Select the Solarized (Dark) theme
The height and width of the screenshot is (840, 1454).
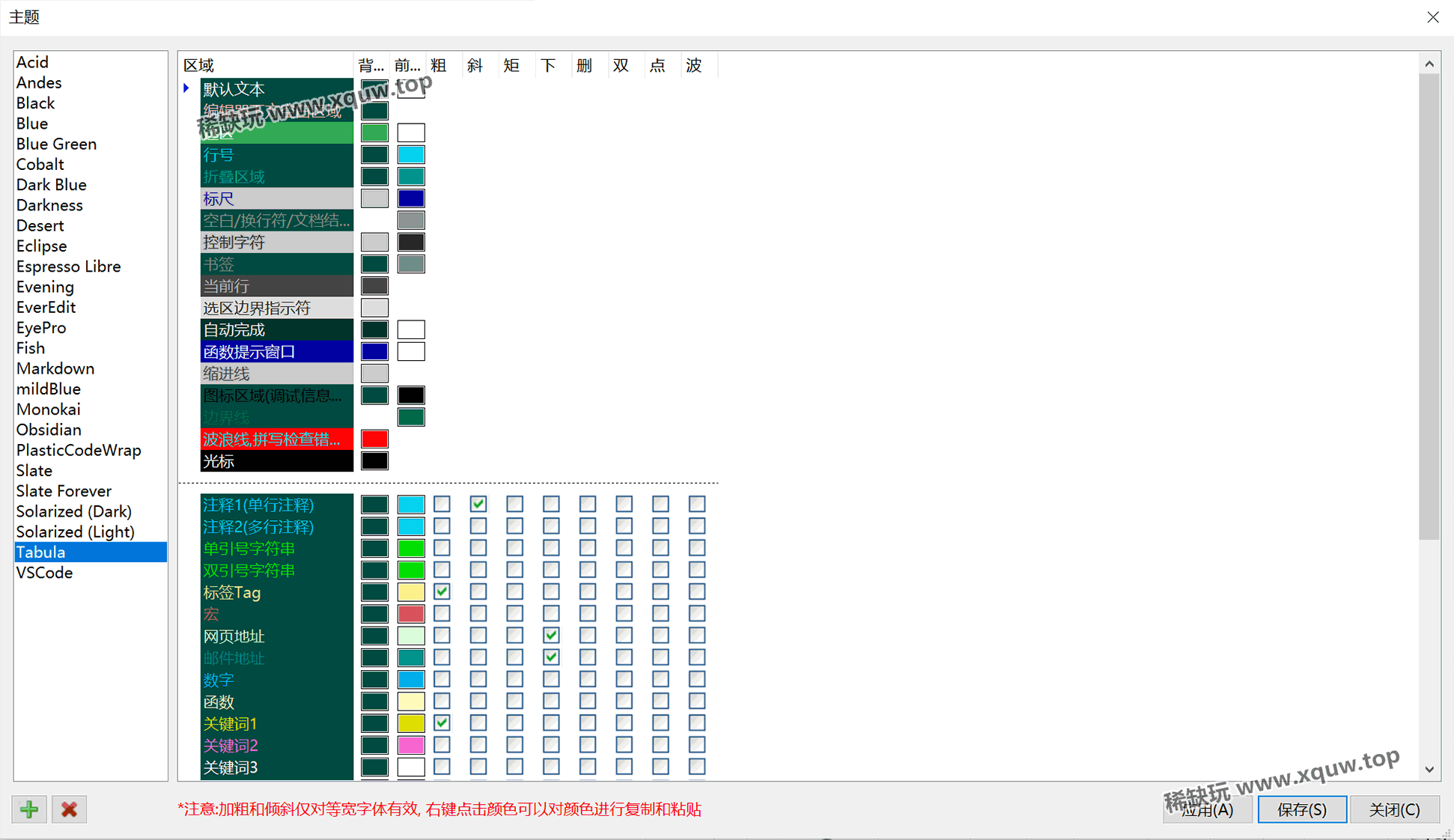91,511
